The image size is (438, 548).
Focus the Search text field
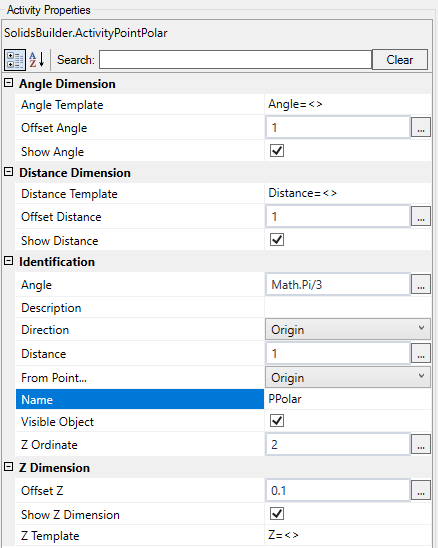[x=235, y=60]
